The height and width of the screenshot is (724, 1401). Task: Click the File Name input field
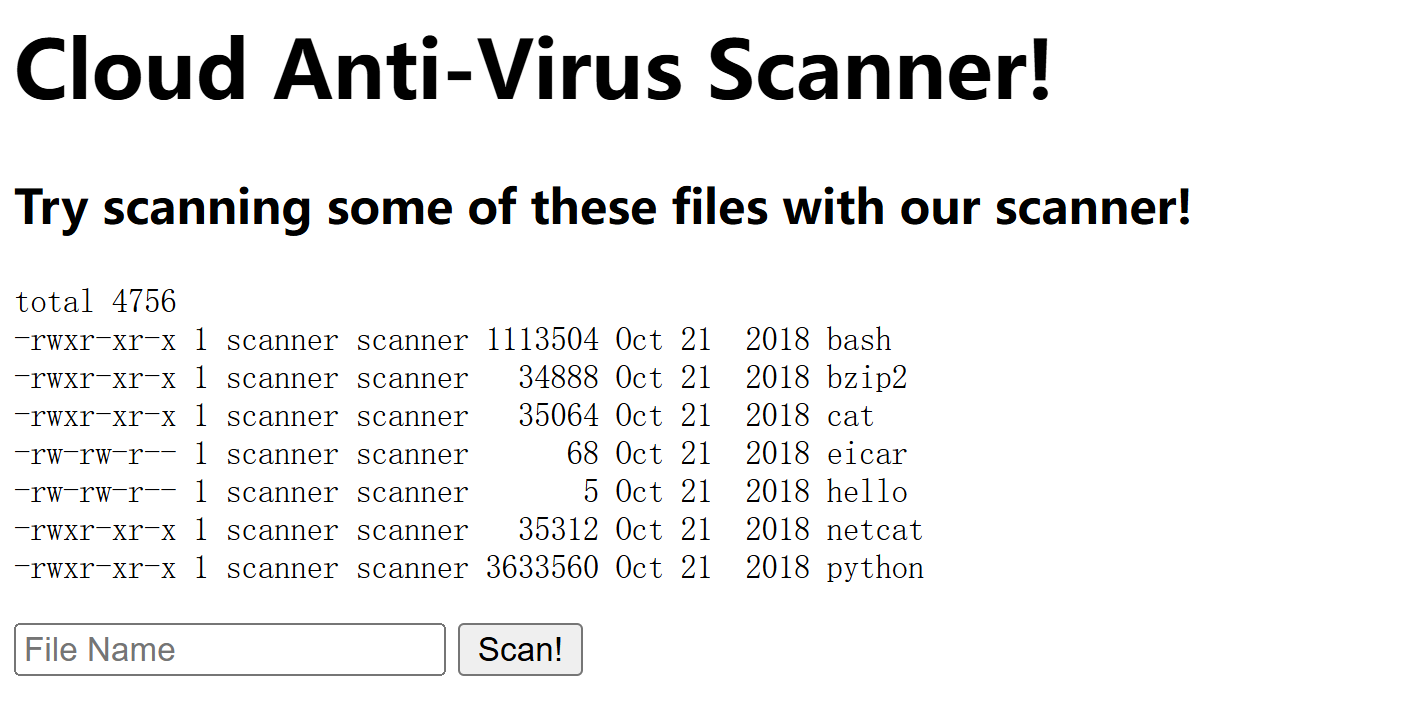point(230,650)
